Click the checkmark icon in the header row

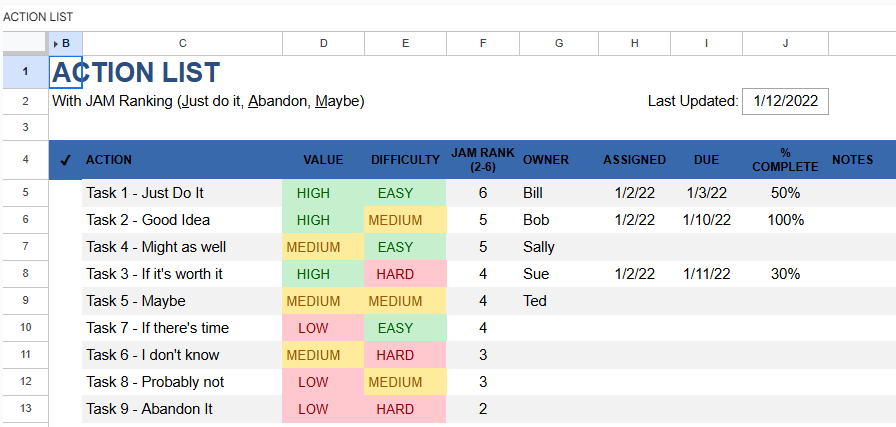click(x=65, y=160)
